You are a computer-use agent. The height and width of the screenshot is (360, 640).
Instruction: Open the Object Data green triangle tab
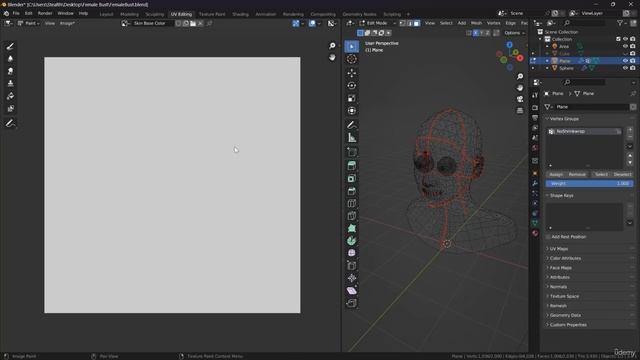pyautogui.click(x=535, y=223)
